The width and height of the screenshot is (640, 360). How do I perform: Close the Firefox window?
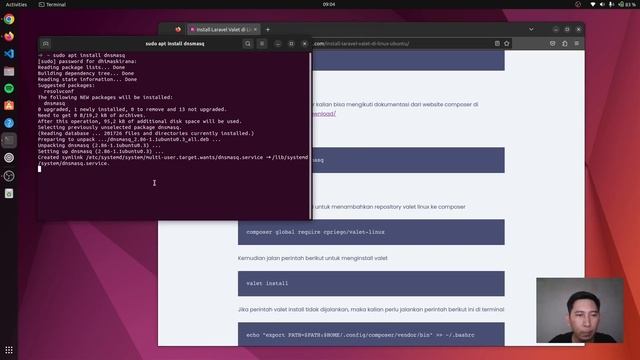578,29
